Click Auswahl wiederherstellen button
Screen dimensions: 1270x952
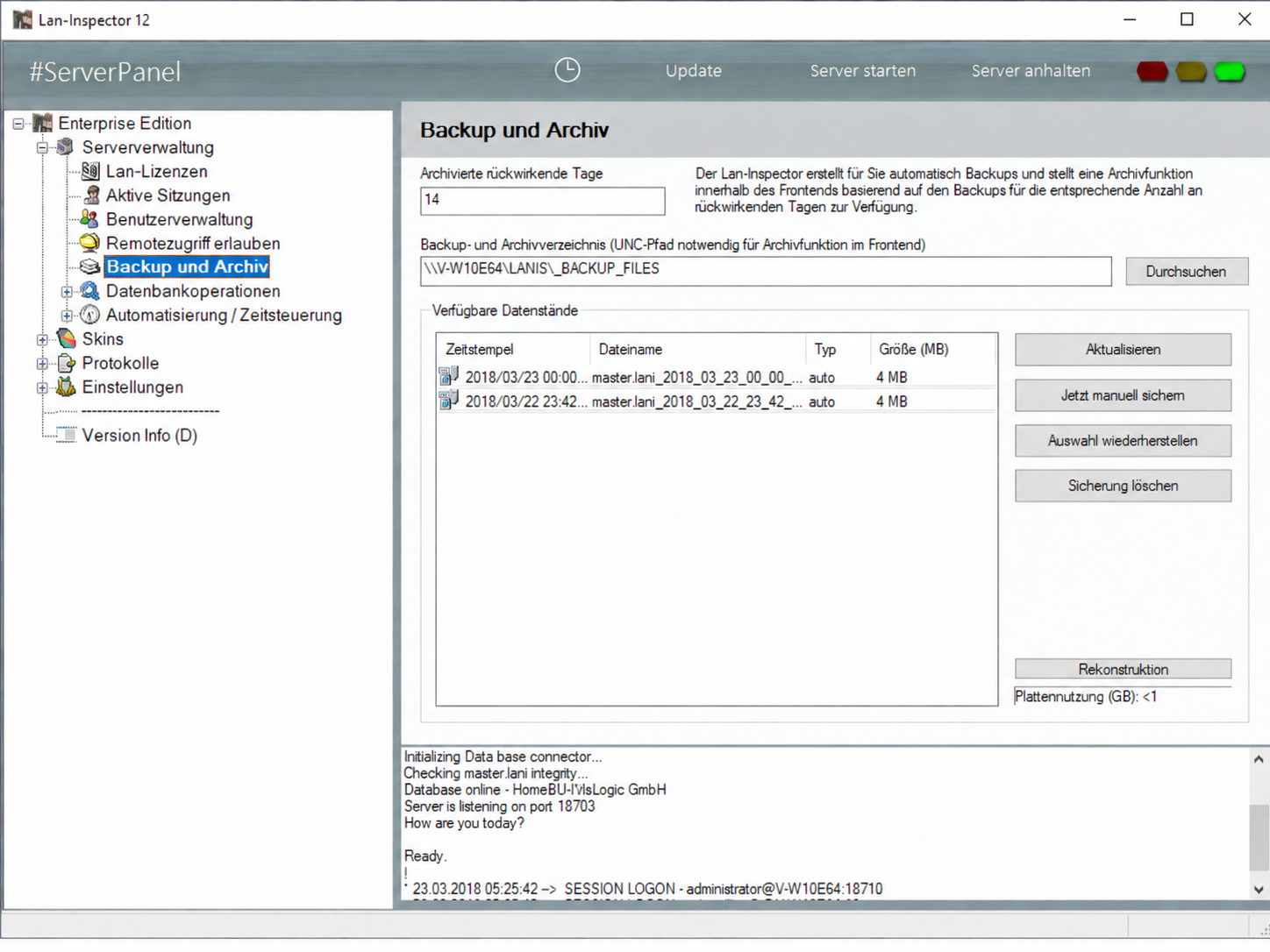[1123, 441]
